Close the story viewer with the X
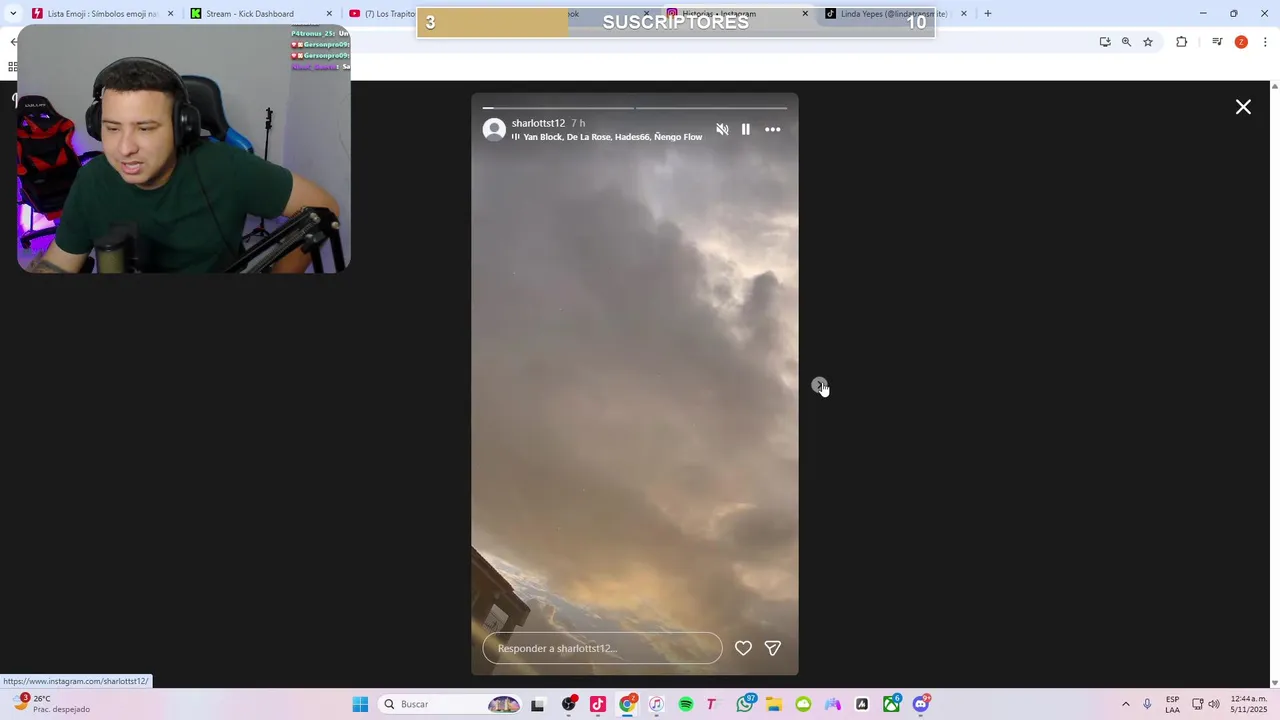Screen dimensions: 1280x720 click(1243, 107)
